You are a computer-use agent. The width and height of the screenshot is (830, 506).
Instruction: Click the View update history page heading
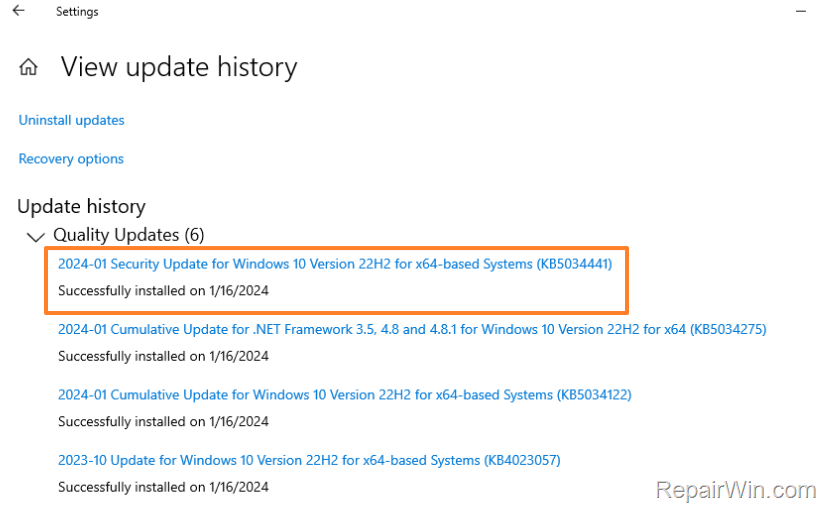click(179, 67)
